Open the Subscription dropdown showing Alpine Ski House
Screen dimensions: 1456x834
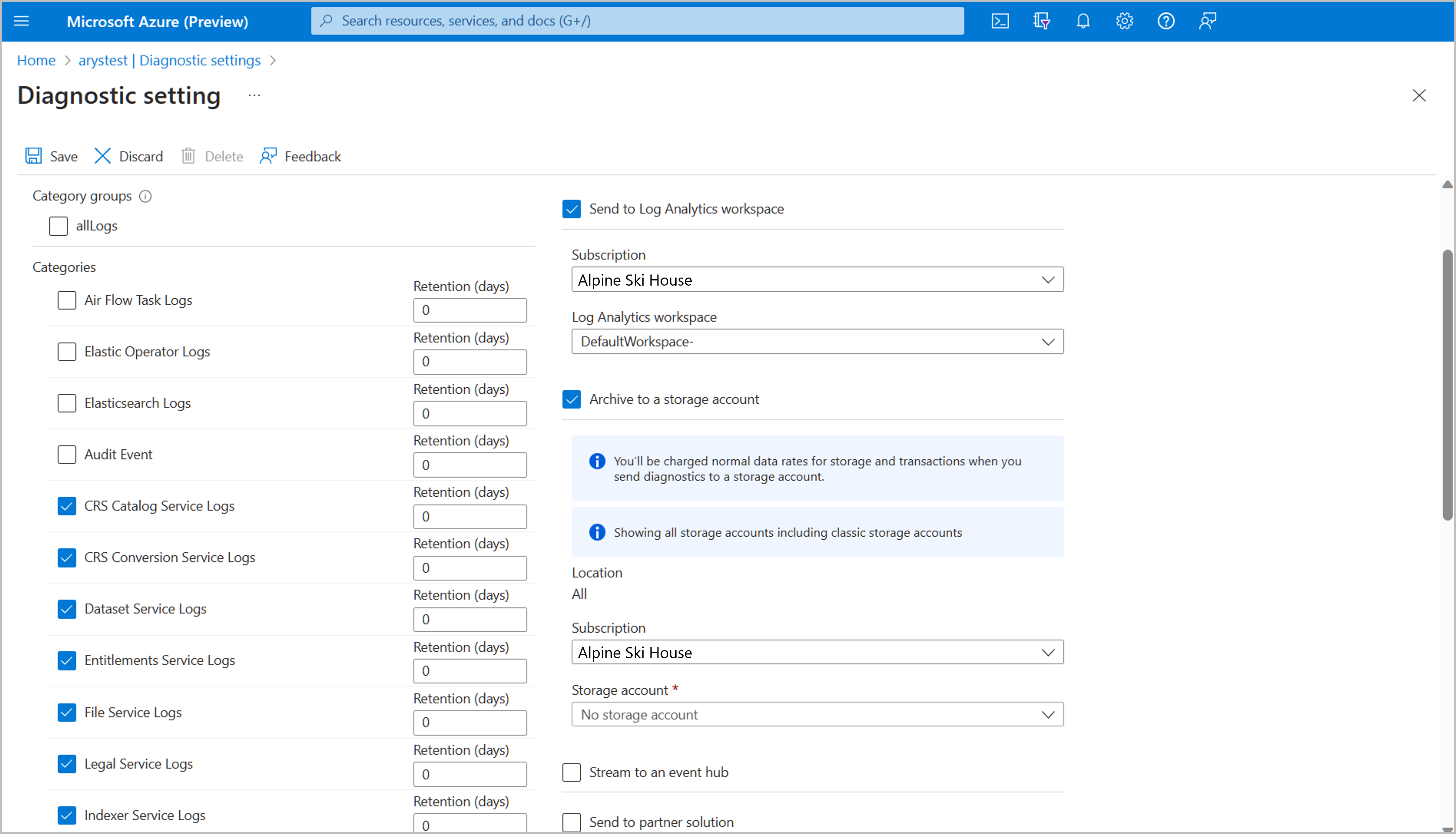click(817, 280)
